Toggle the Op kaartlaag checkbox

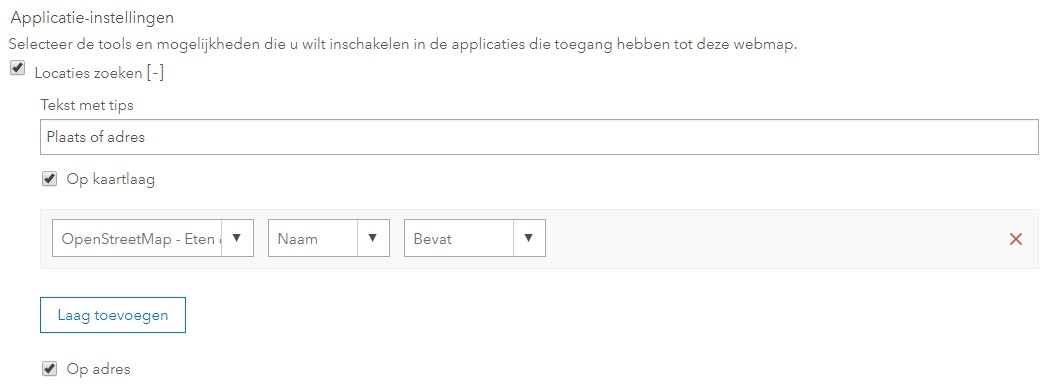tap(49, 179)
